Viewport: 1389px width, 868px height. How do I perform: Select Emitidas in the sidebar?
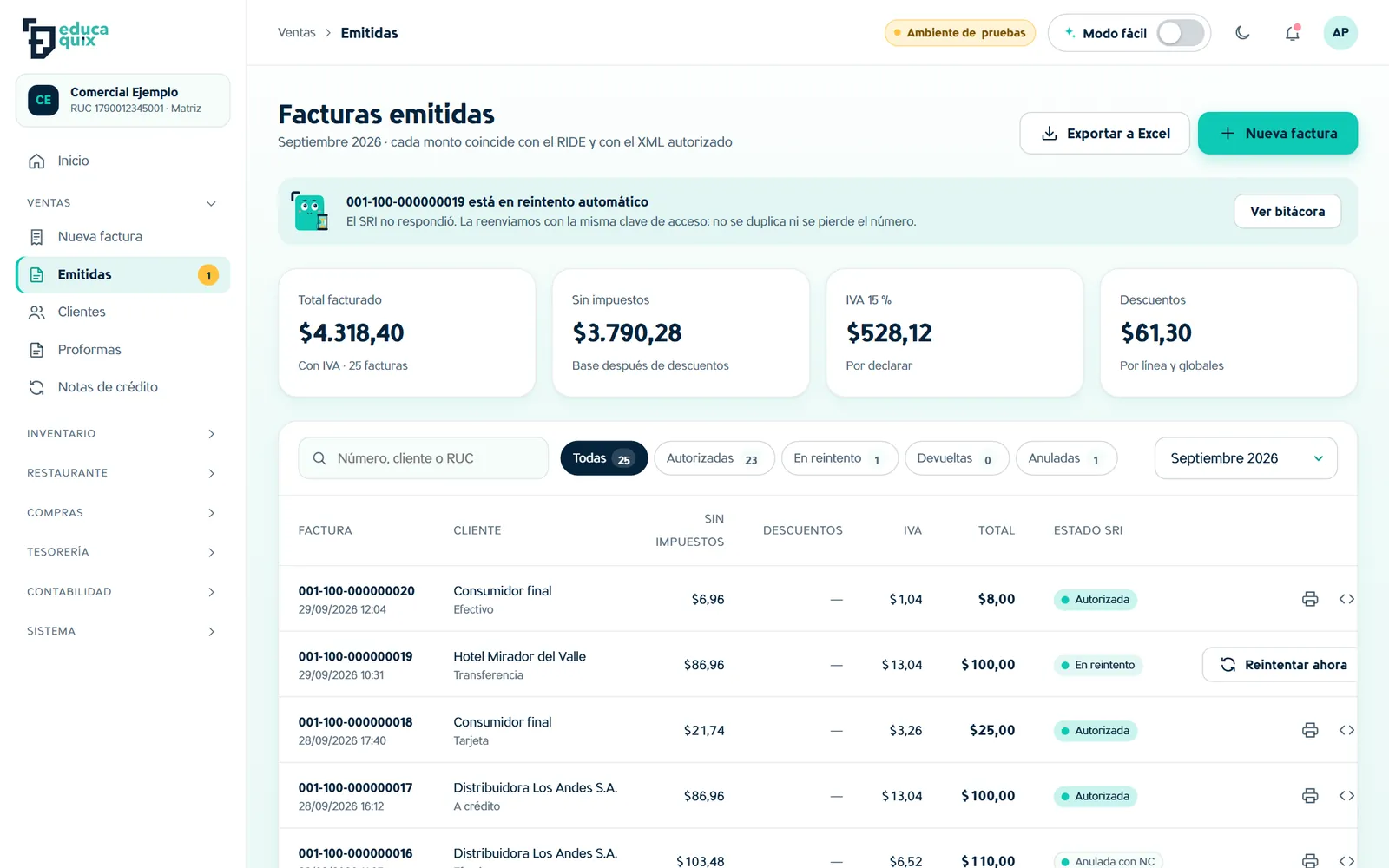[122, 274]
